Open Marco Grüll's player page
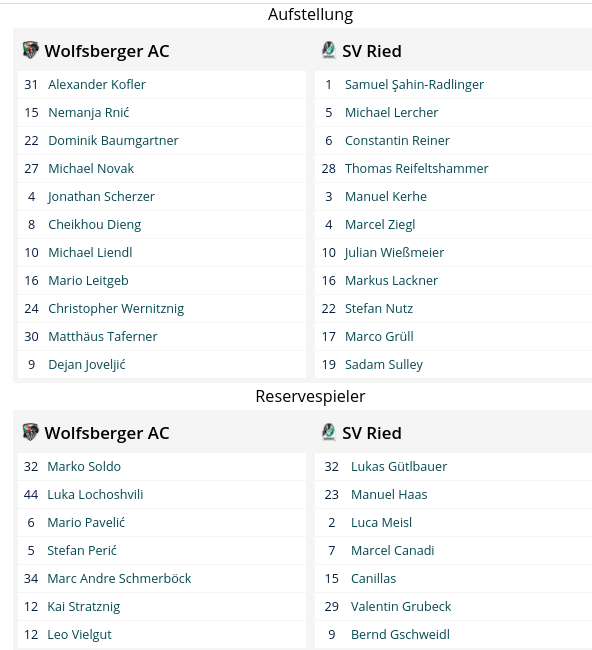 click(379, 337)
